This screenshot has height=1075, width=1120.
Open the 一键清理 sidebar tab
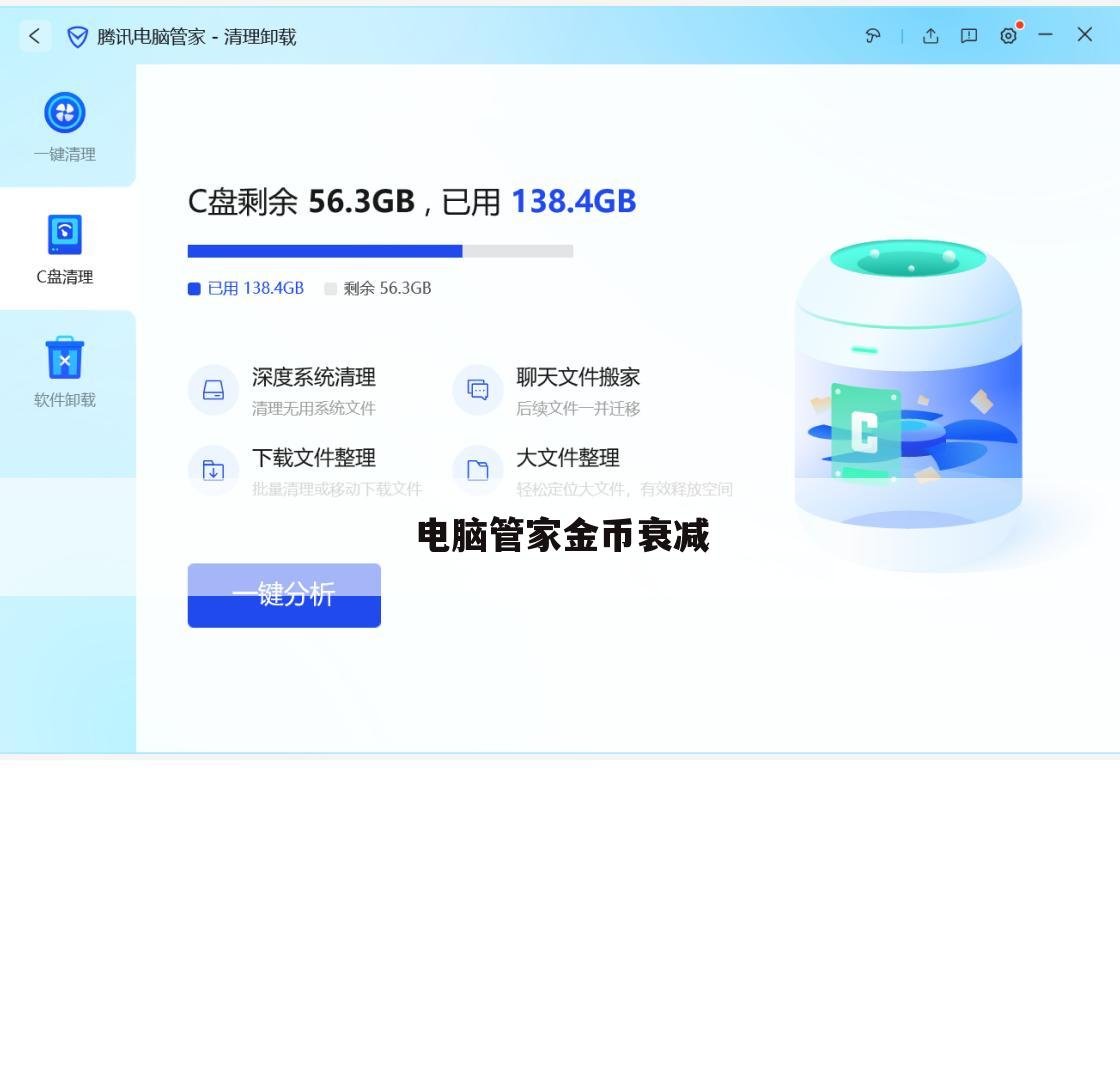tap(65, 127)
